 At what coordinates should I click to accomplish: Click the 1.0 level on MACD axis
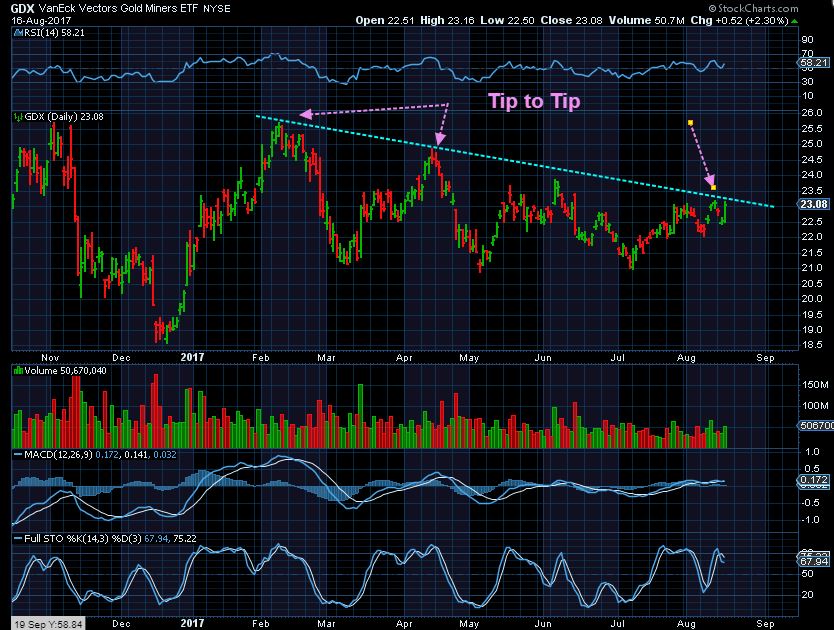812,452
